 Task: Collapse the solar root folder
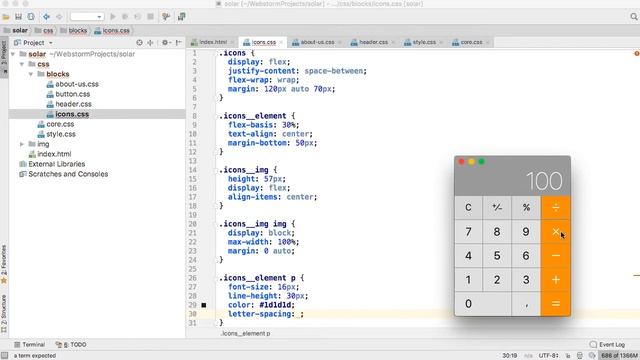pos(13,54)
